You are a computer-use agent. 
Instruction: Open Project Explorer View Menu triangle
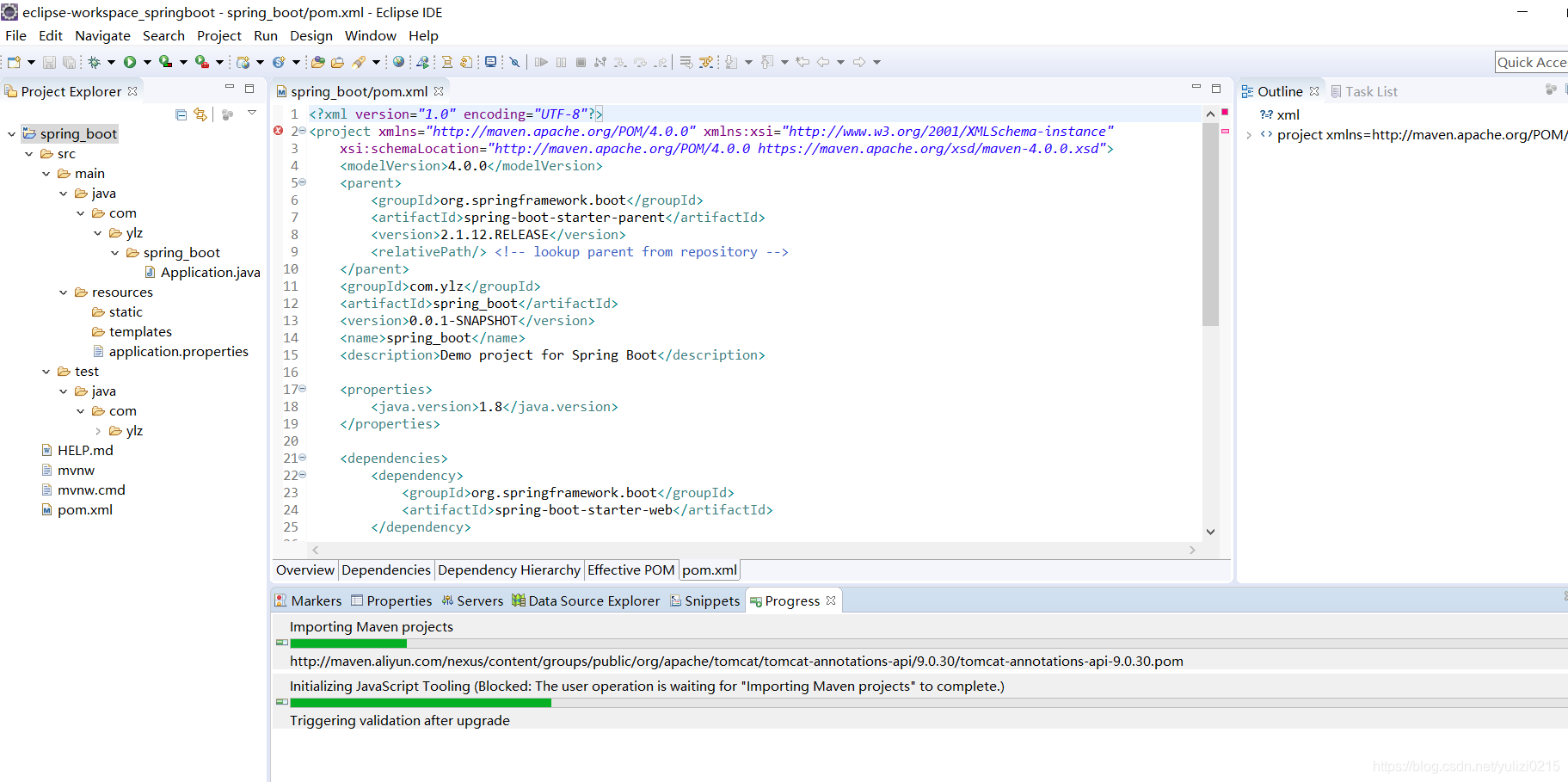click(x=252, y=113)
